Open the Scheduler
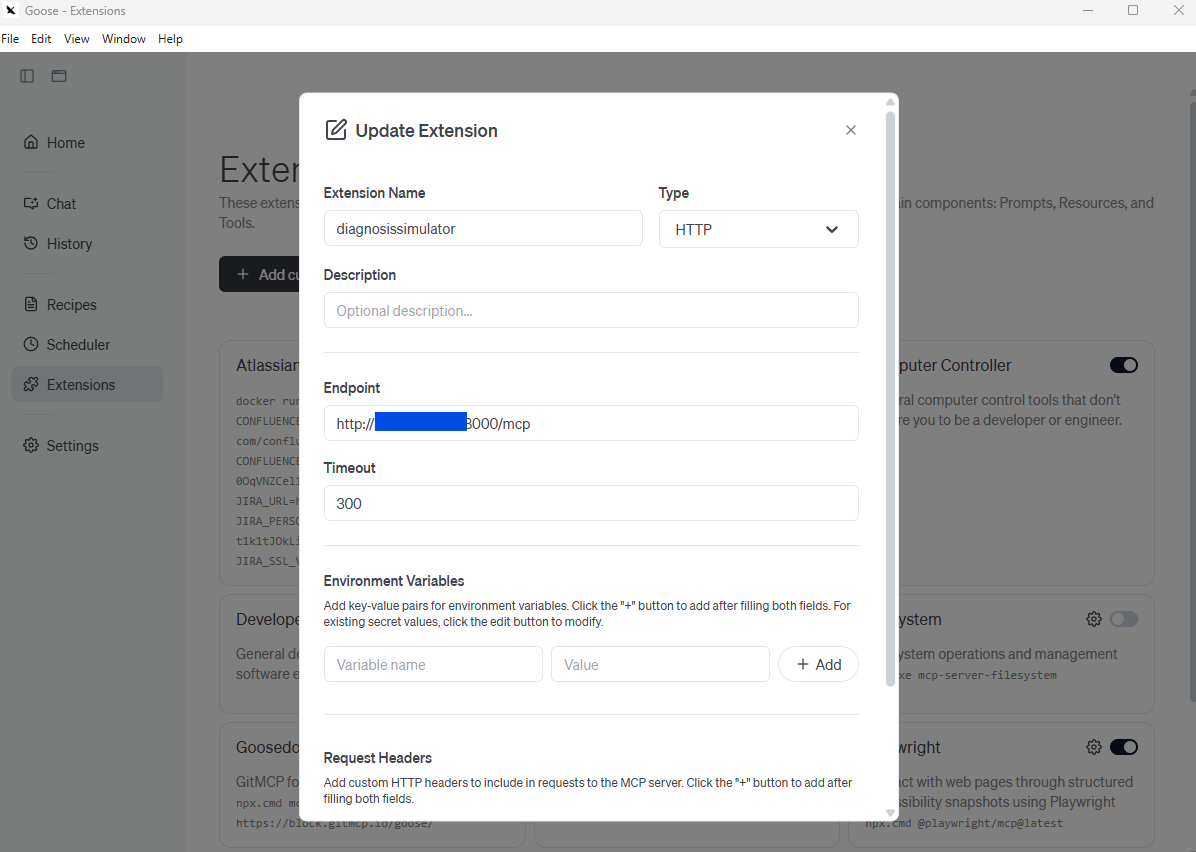The height and width of the screenshot is (852, 1196). pyautogui.click(x=76, y=344)
